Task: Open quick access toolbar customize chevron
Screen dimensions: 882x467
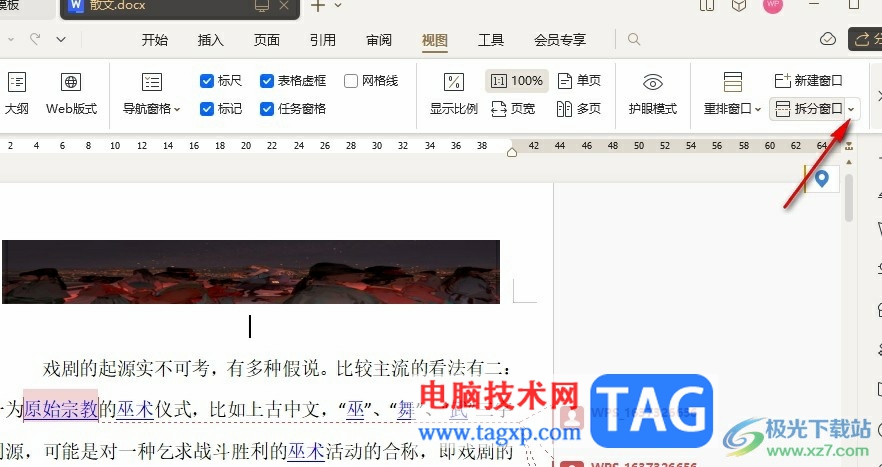Action: pos(61,39)
